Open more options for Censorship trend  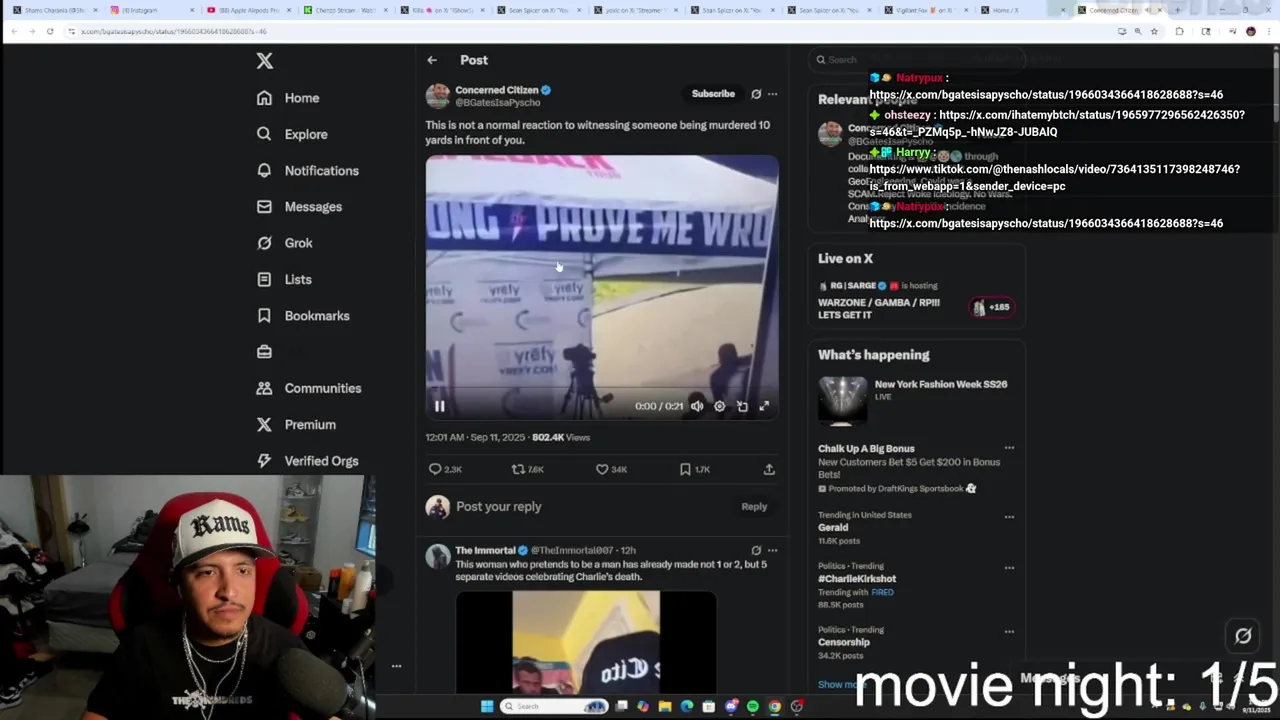pos(1009,630)
